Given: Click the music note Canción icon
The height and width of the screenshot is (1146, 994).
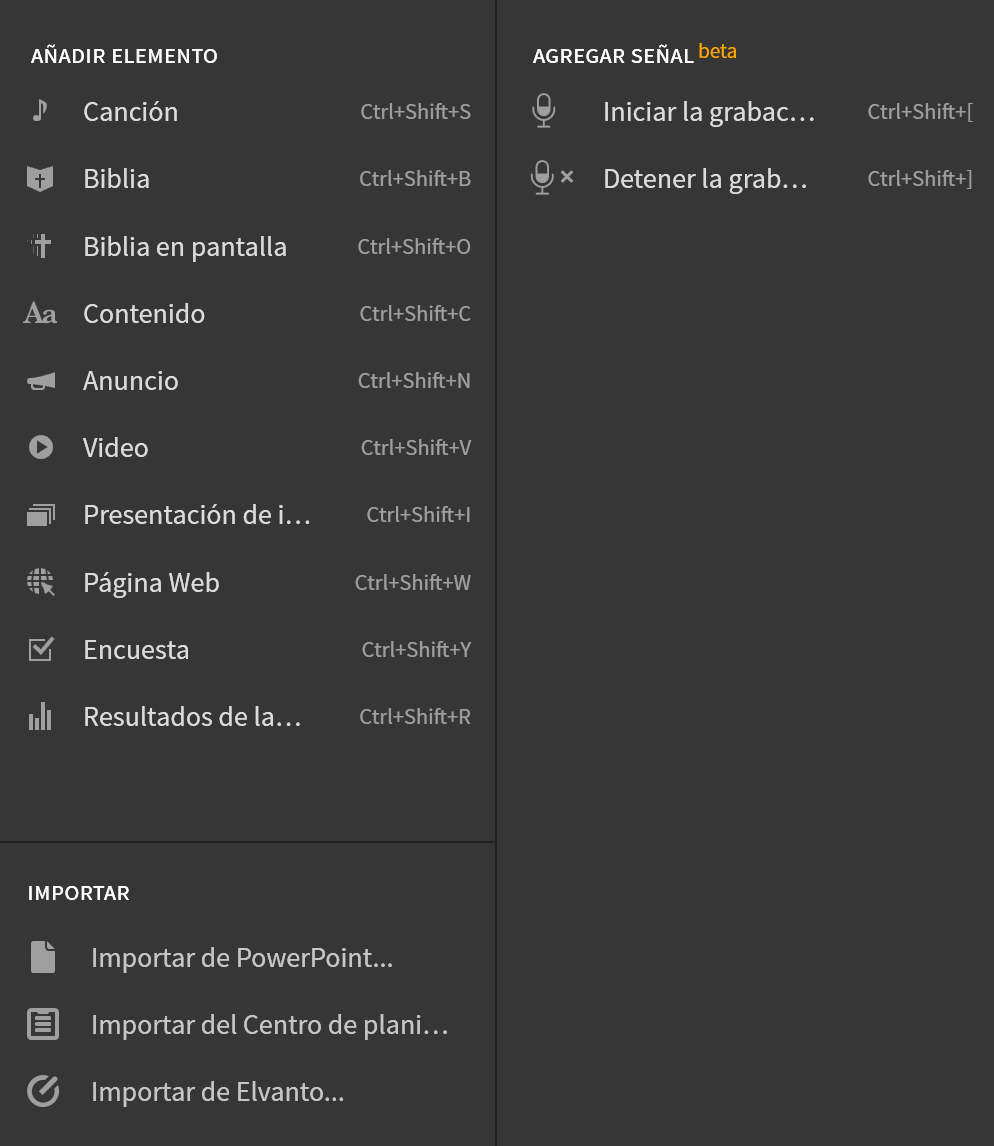Looking at the screenshot, I should point(40,111).
